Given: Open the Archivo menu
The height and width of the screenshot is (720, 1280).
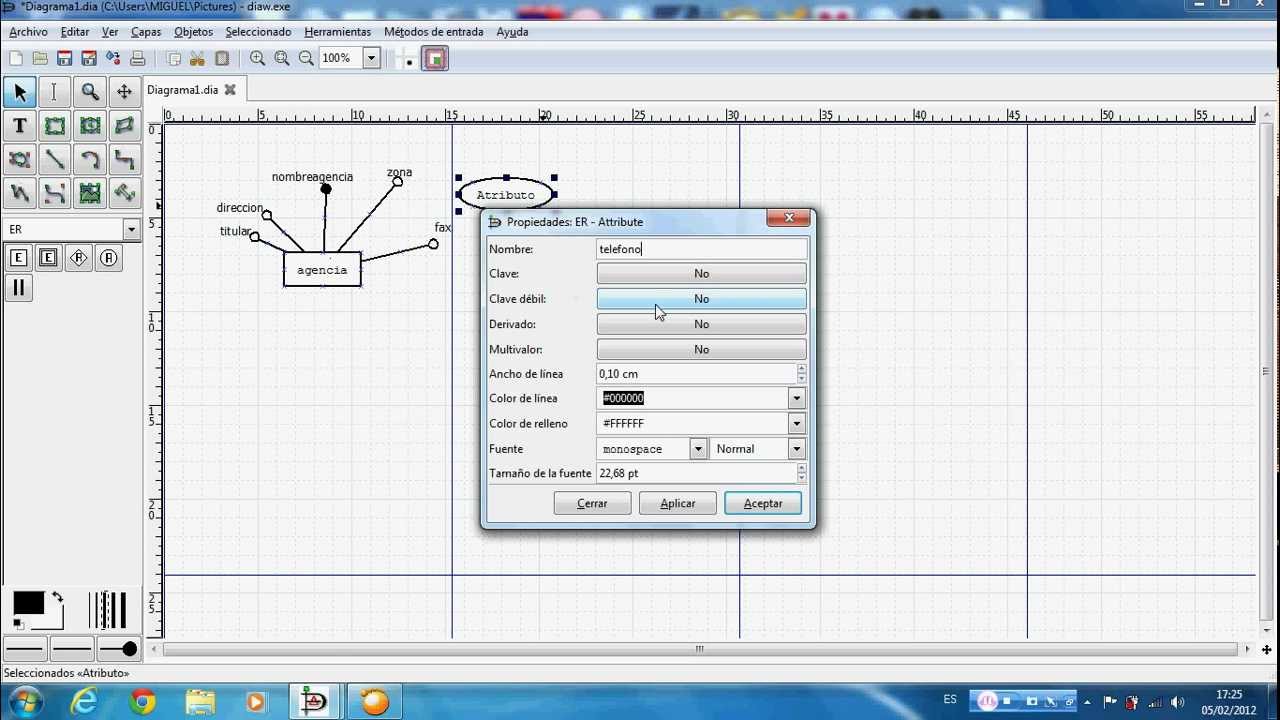Looking at the screenshot, I should pos(28,32).
